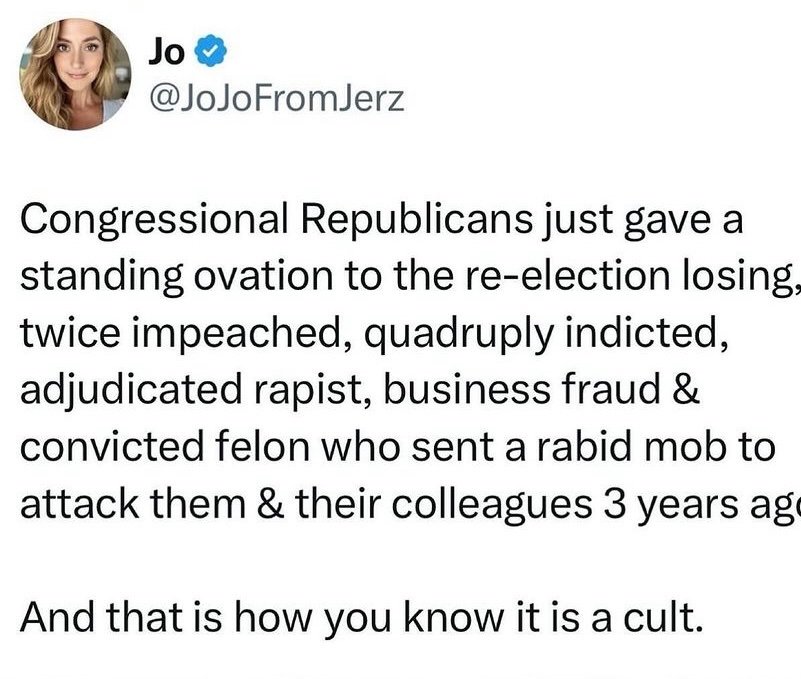Viewport: 801px width, 679px height.
Task: Click the phrase business fraud
Action: 522,389
